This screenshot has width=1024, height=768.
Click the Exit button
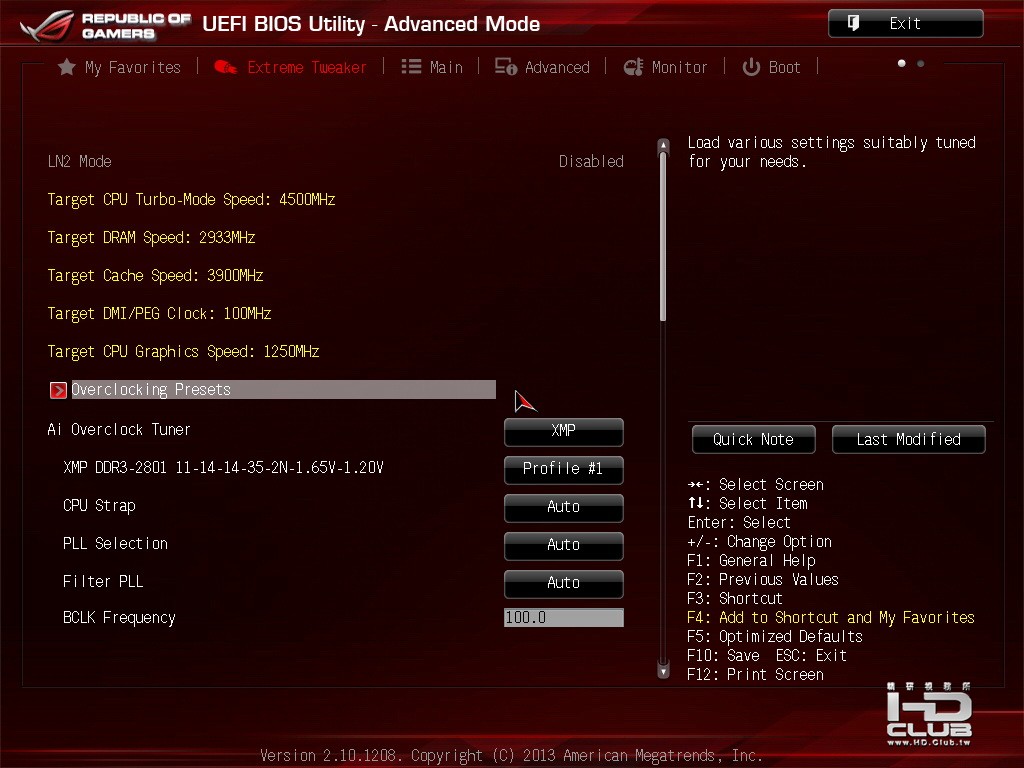(x=906, y=24)
